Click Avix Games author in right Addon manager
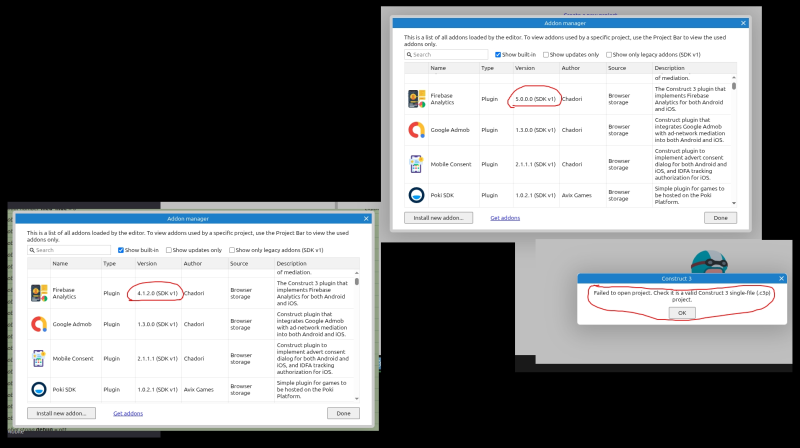Image resolution: width=800 pixels, height=448 pixels. click(577, 195)
